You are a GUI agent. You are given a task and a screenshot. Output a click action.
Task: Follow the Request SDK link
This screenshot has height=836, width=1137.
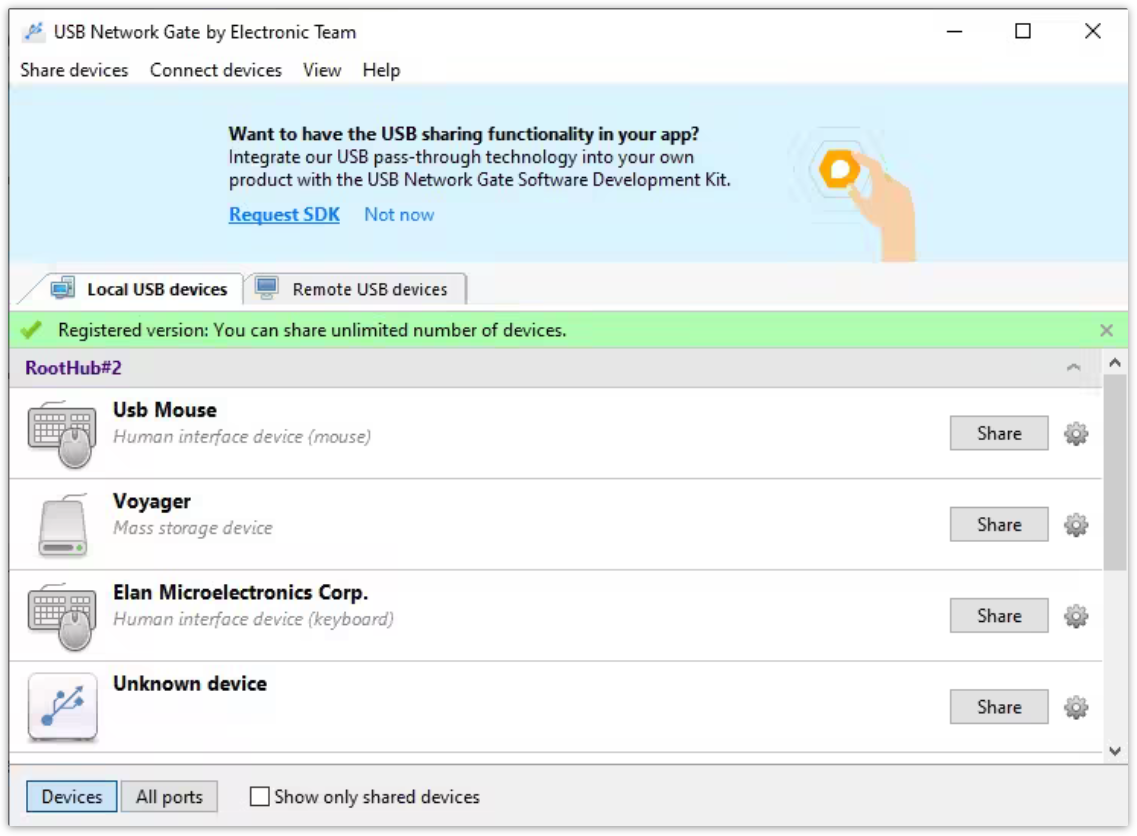(284, 215)
